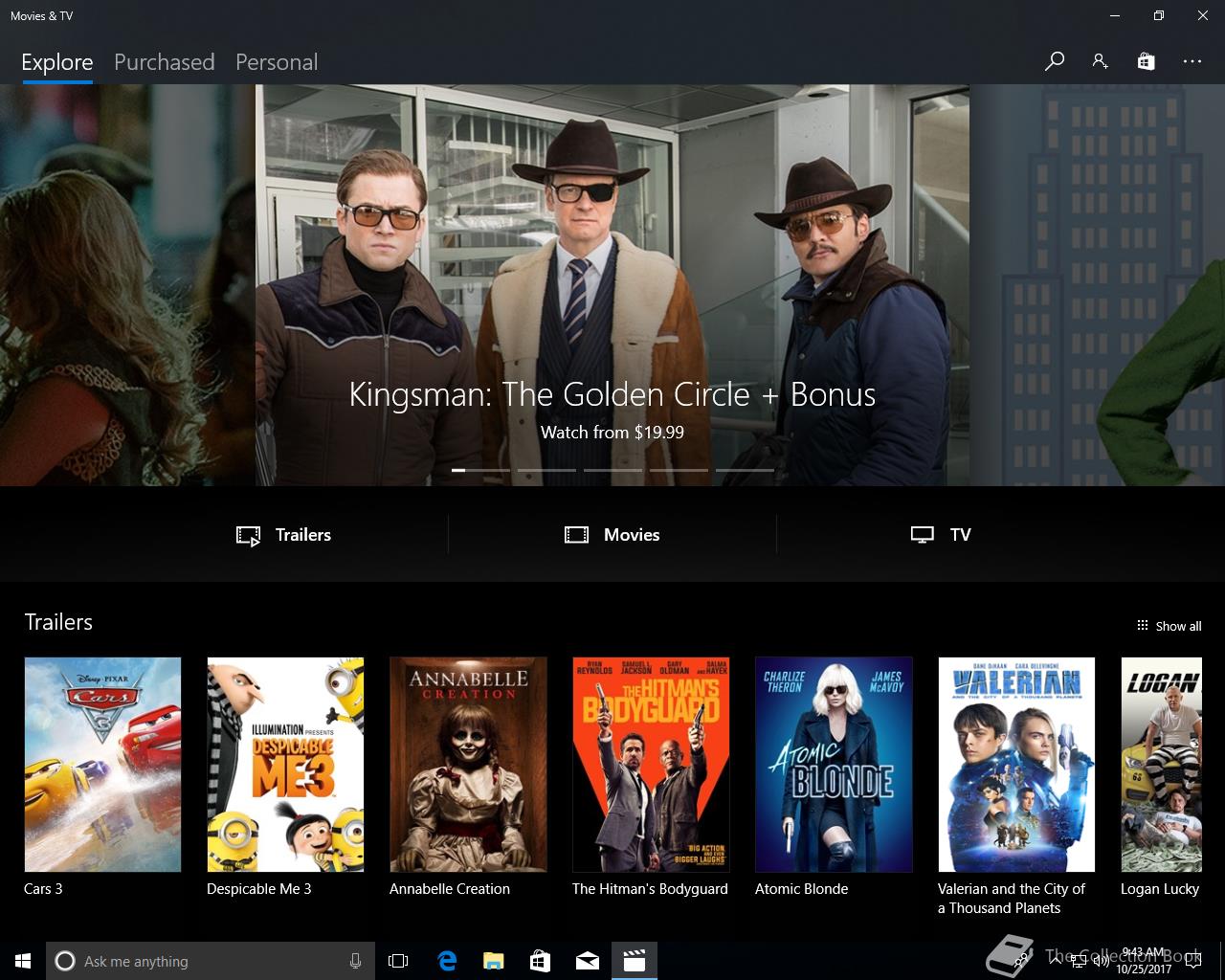
Task: Open the Atomic Blonde poster
Action: (834, 765)
